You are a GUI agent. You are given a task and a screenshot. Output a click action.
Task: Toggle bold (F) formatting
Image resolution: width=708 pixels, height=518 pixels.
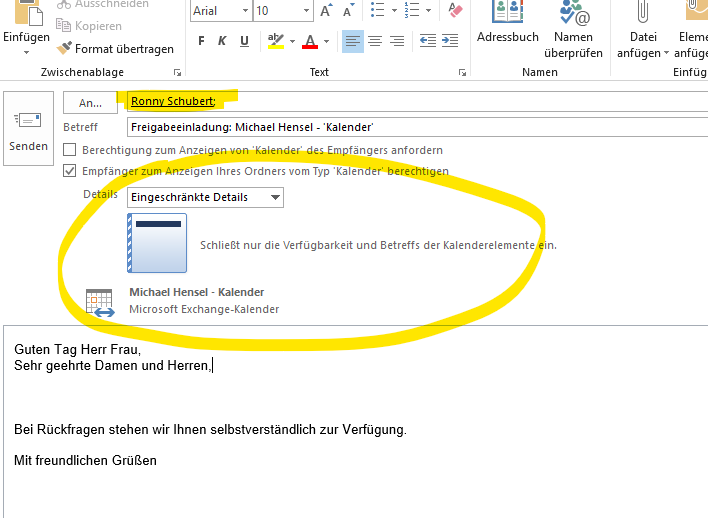tap(201, 41)
